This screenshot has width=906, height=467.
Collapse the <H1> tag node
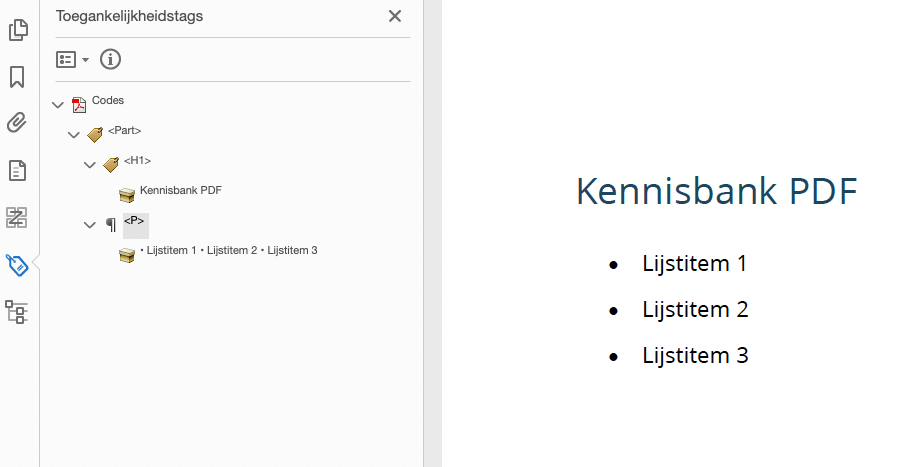(90, 165)
